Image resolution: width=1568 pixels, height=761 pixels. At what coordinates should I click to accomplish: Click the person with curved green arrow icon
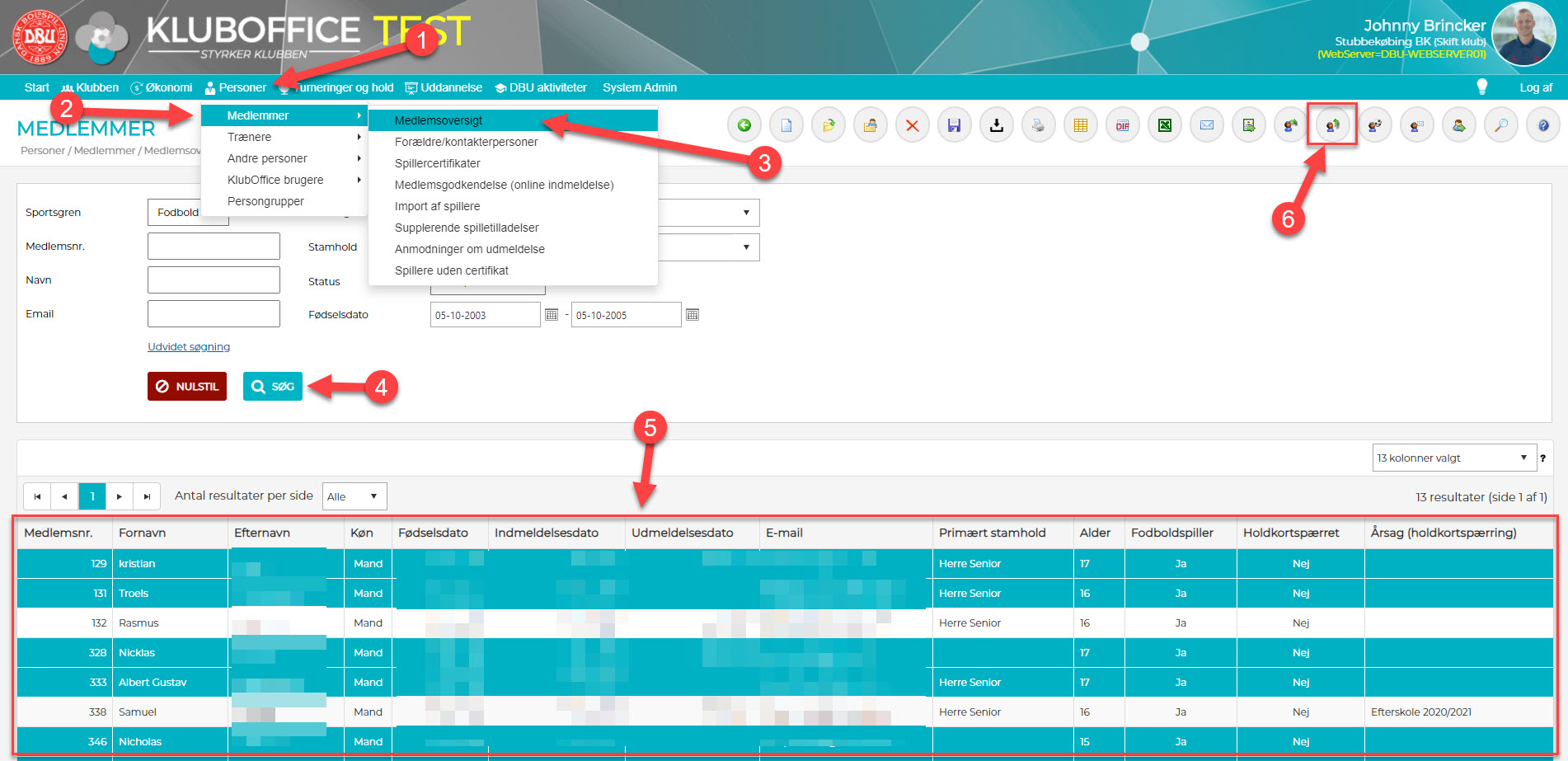pyautogui.click(x=1291, y=125)
